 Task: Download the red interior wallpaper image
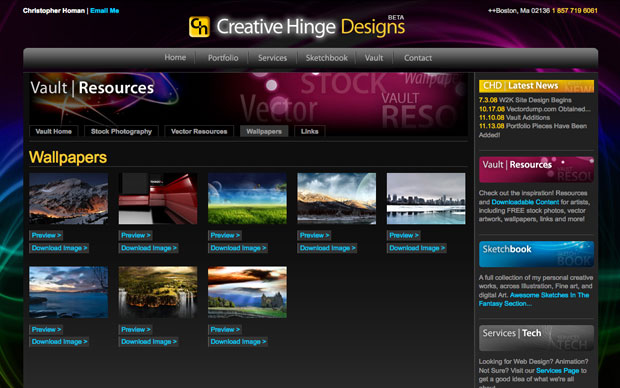(x=148, y=248)
